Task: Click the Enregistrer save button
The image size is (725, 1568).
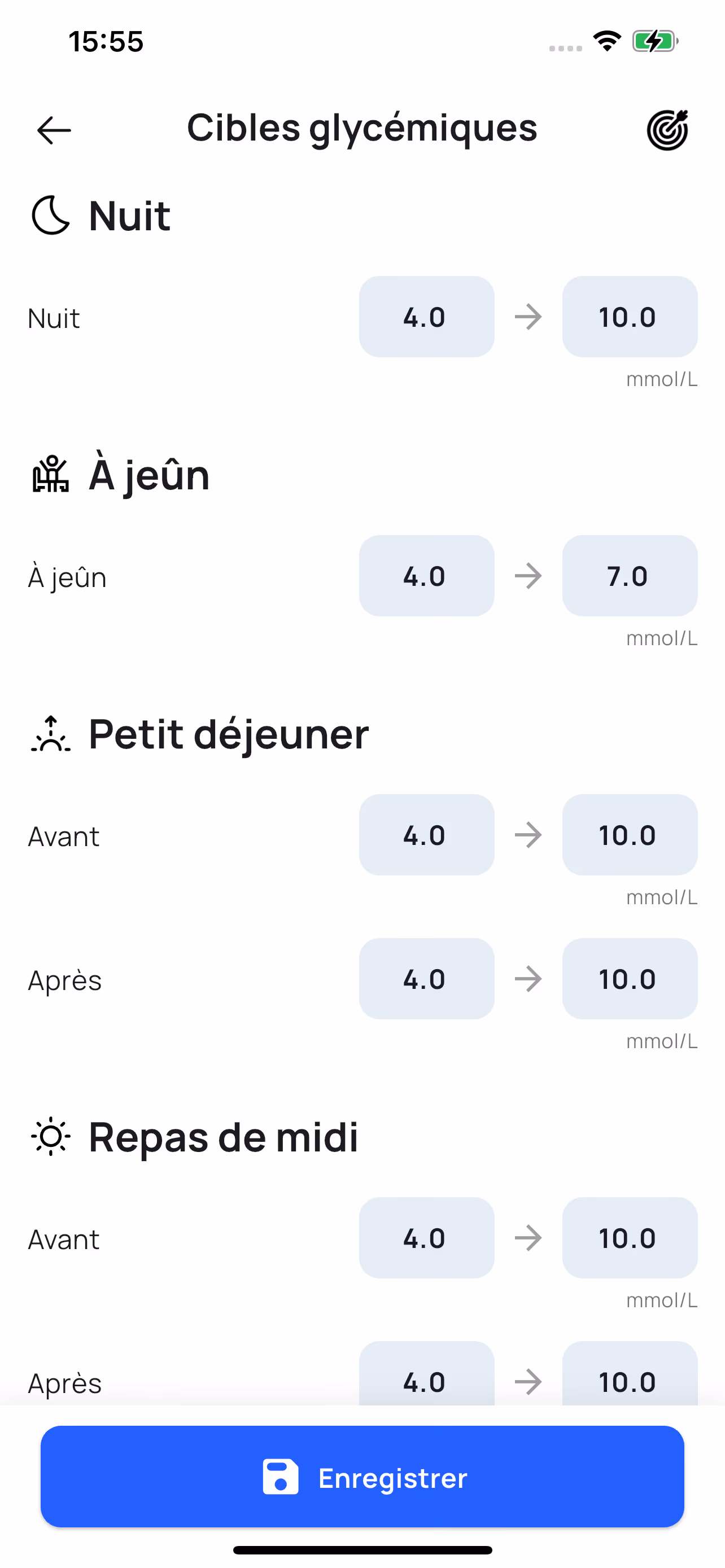Action: pyautogui.click(x=362, y=1477)
